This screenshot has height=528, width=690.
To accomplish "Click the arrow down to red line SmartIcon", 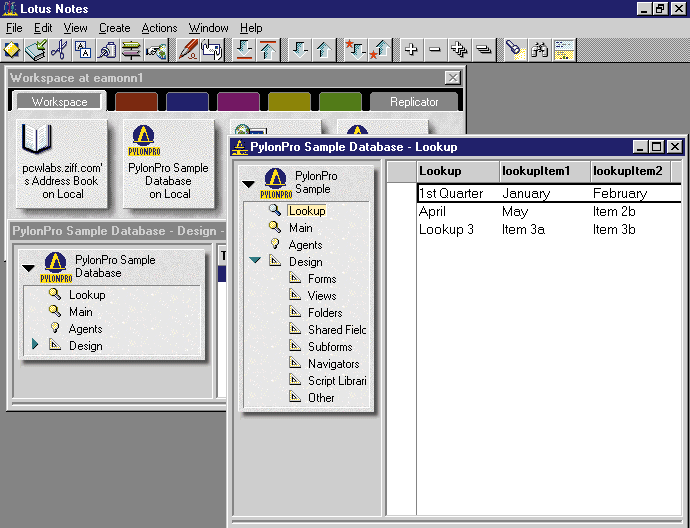I will (x=244, y=49).
